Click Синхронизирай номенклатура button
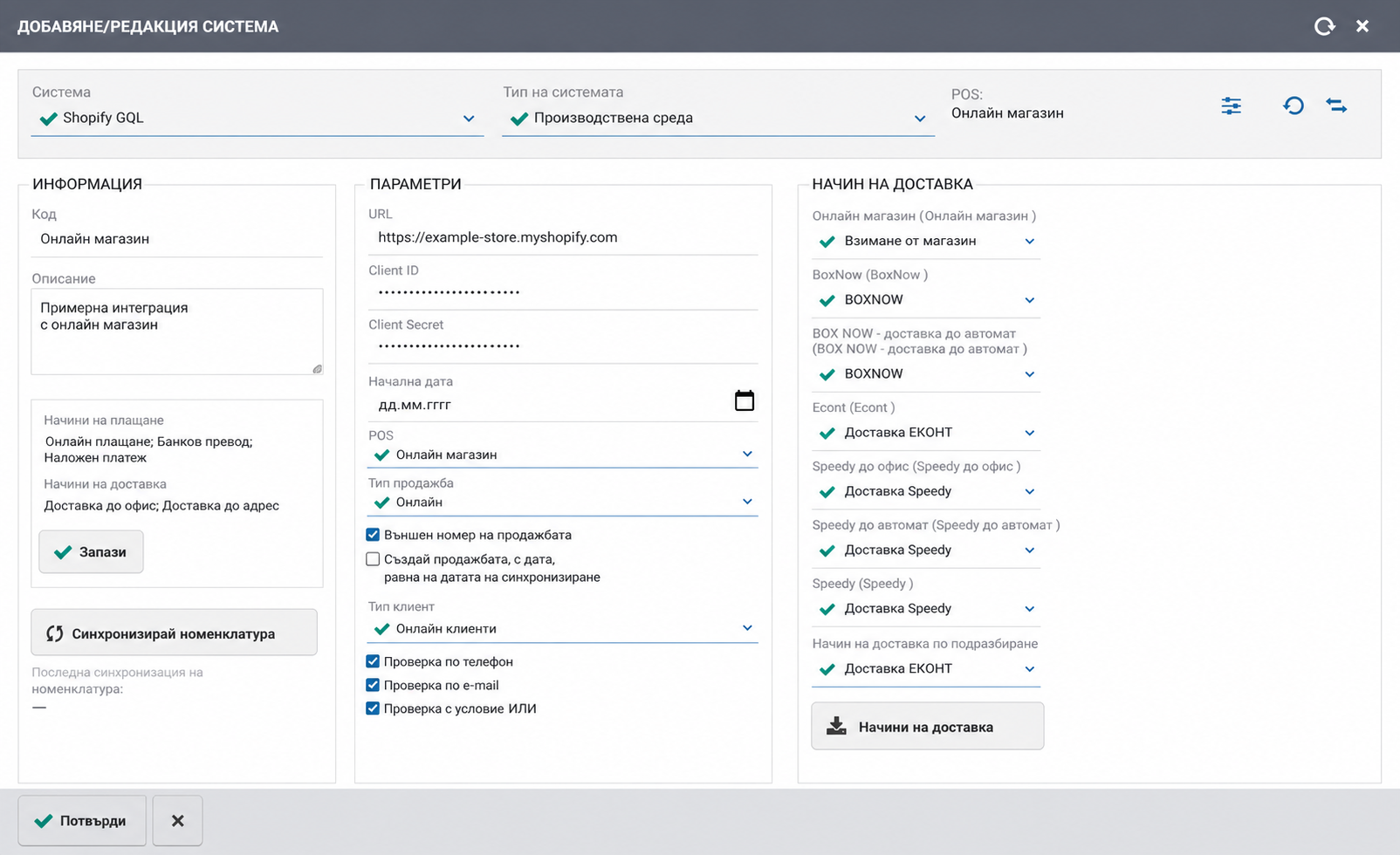 tap(174, 633)
